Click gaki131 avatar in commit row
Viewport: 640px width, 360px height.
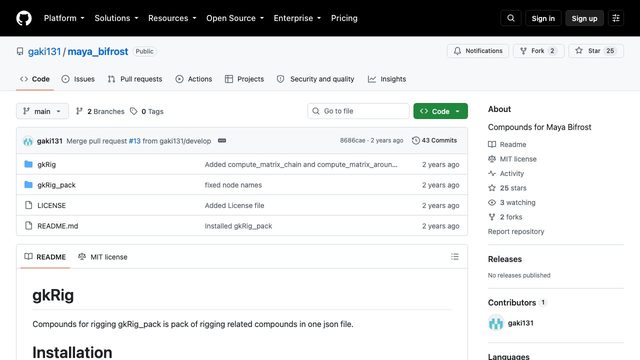pos(28,141)
